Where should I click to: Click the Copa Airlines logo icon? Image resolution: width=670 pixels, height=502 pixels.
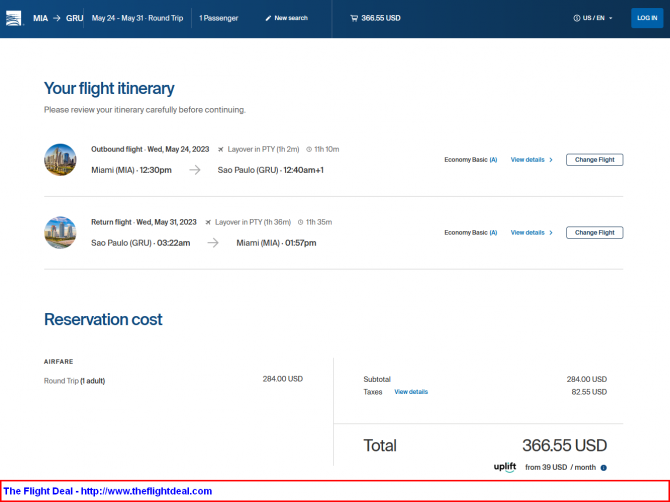pos(13,18)
